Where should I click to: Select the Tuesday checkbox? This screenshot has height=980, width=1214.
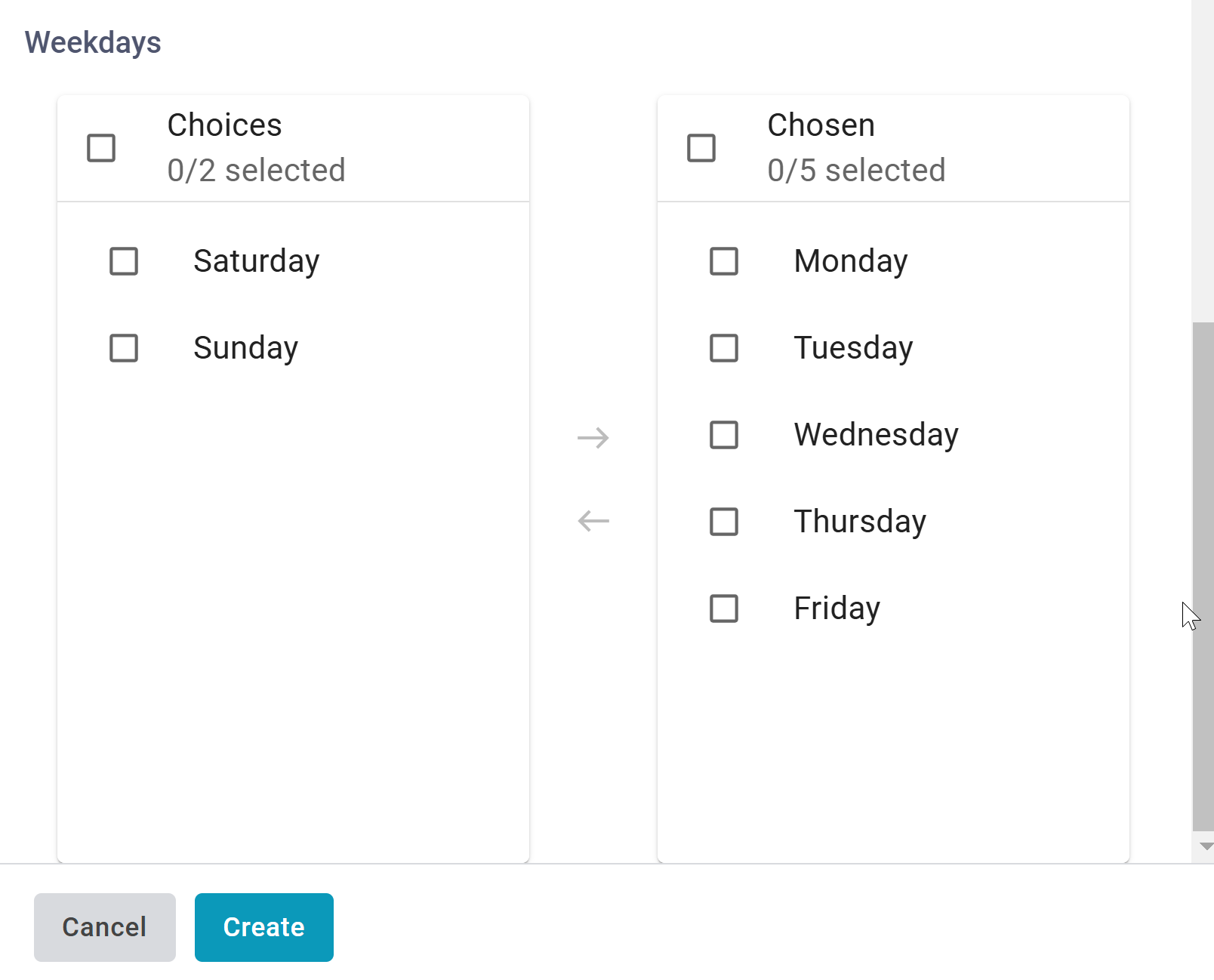[724, 348]
